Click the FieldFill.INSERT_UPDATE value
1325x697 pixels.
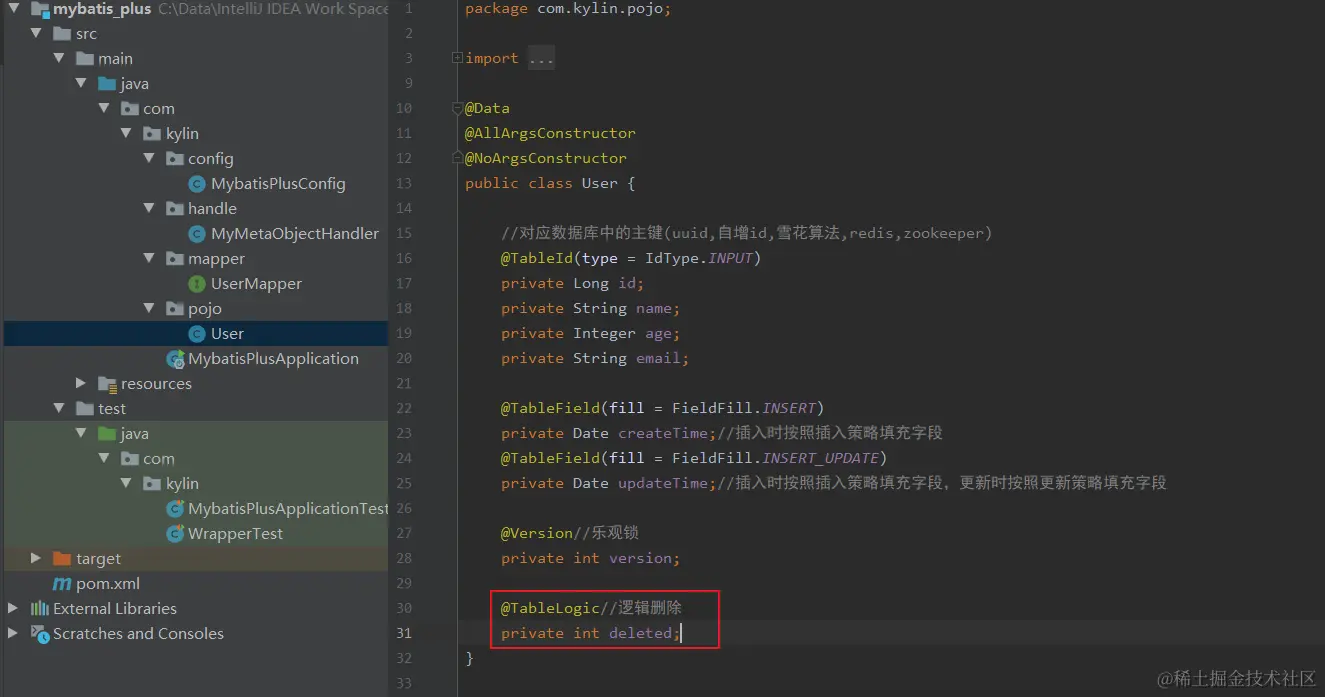click(x=775, y=458)
